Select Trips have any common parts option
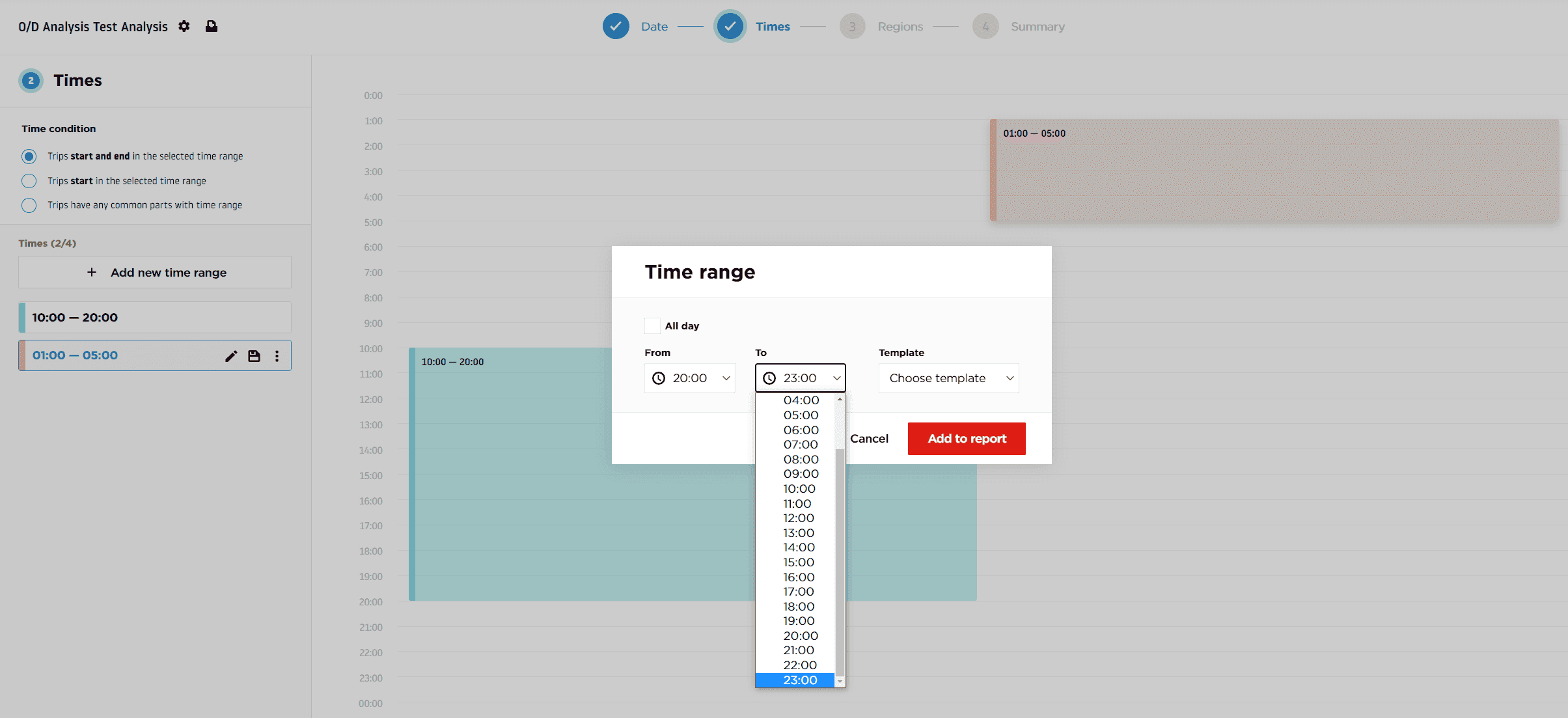The height and width of the screenshot is (718, 1568). click(x=29, y=205)
